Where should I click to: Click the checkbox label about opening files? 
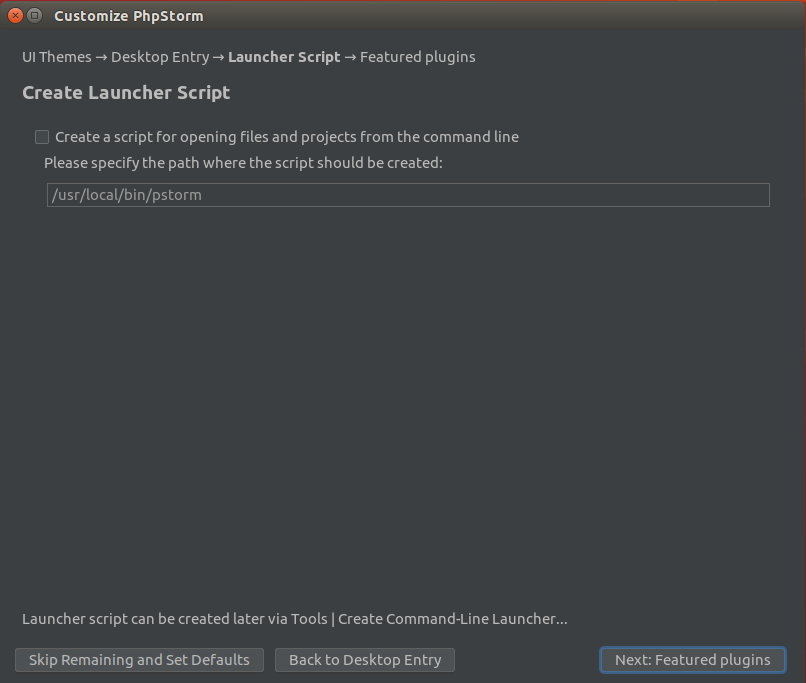point(287,137)
